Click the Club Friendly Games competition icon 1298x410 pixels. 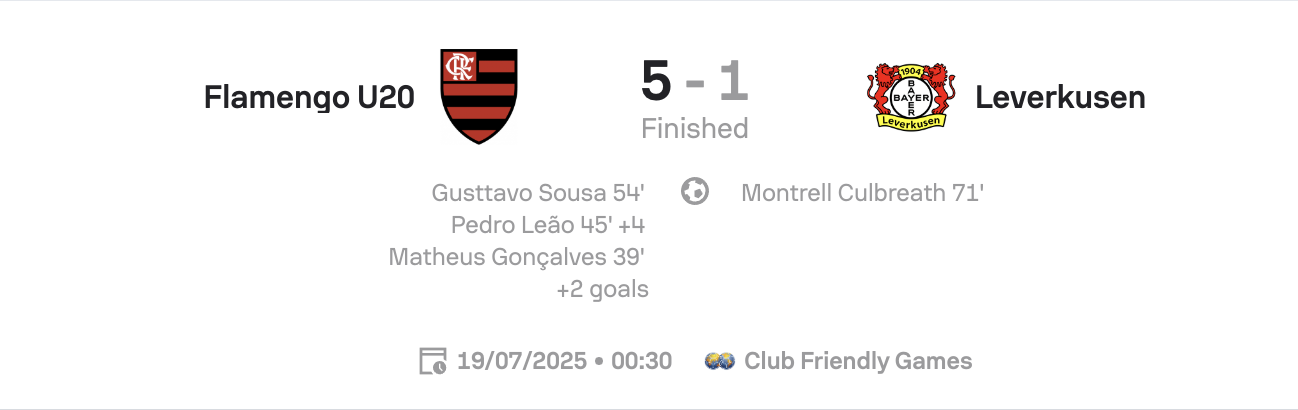[720, 361]
